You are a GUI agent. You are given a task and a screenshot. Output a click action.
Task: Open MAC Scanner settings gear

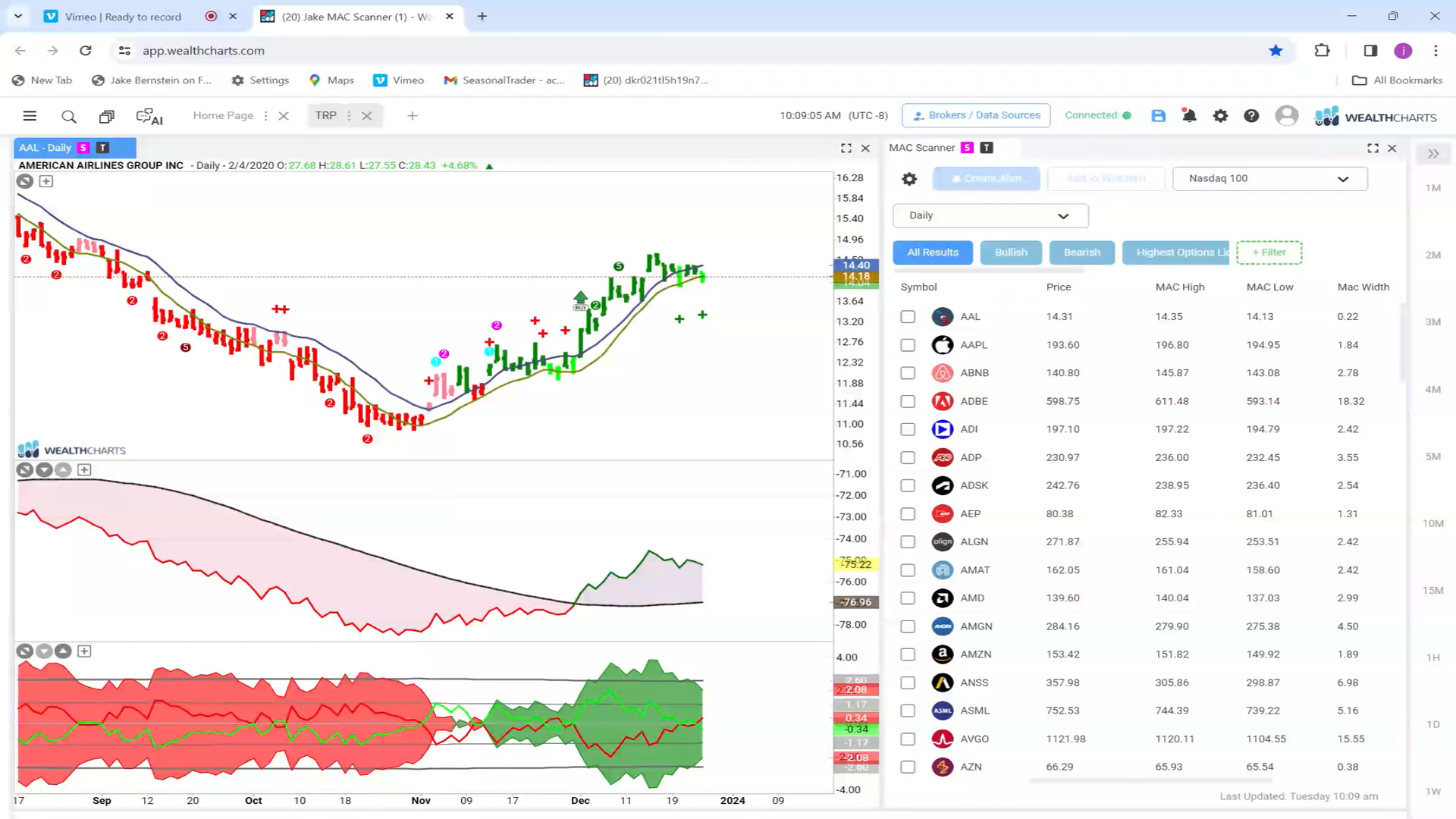pos(909,179)
